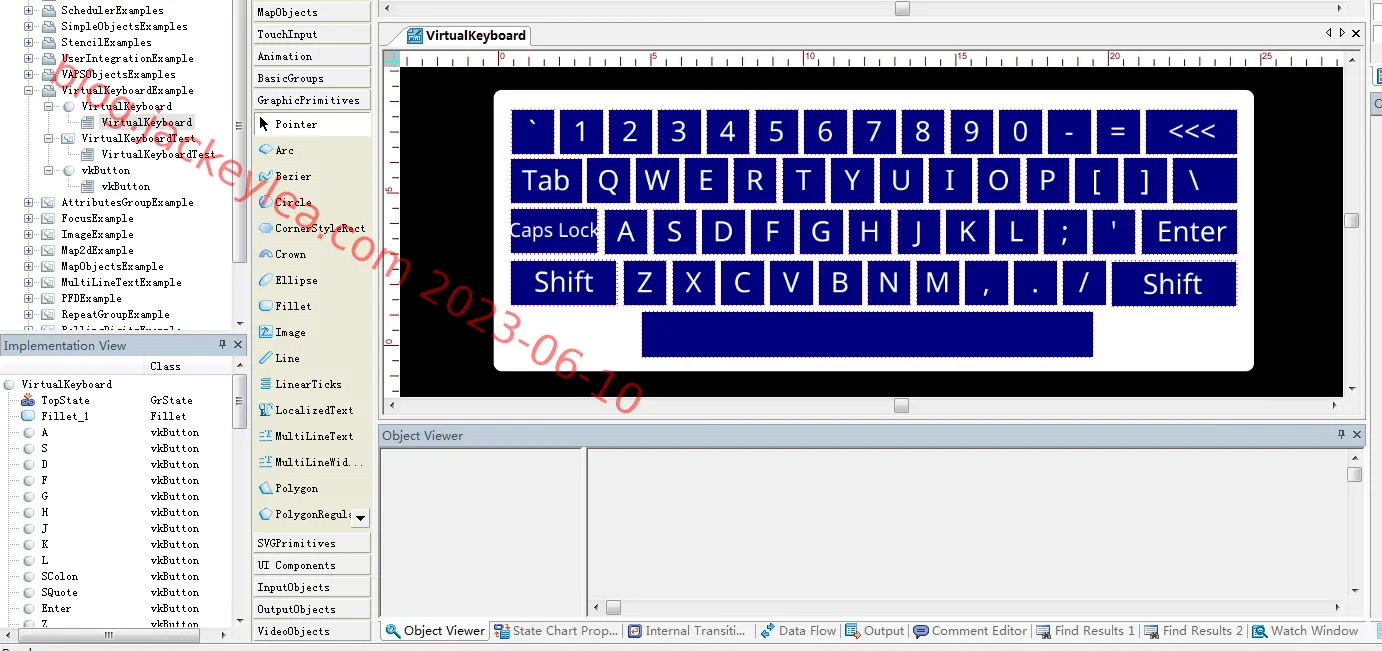Select the LocalizedText tool

[314, 410]
